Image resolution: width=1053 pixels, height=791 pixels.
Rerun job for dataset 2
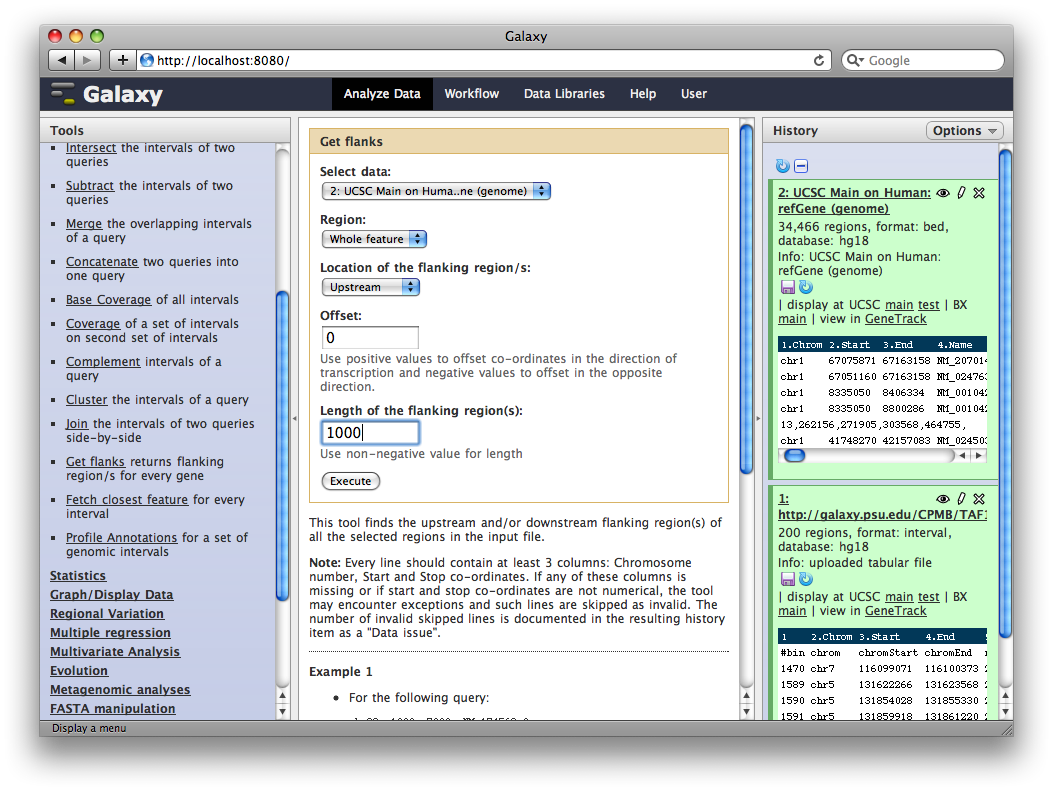pos(806,287)
